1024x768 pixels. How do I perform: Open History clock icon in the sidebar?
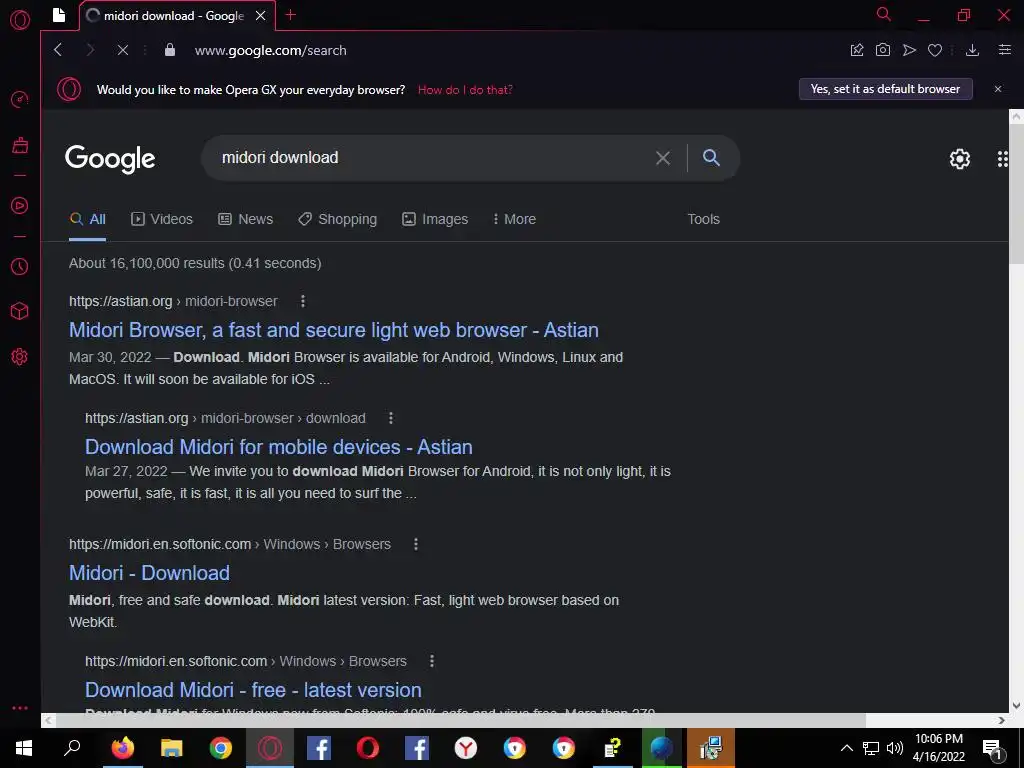pyautogui.click(x=20, y=266)
